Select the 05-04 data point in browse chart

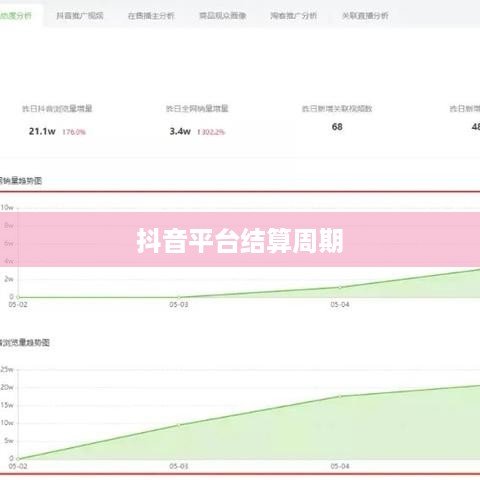click(x=340, y=396)
